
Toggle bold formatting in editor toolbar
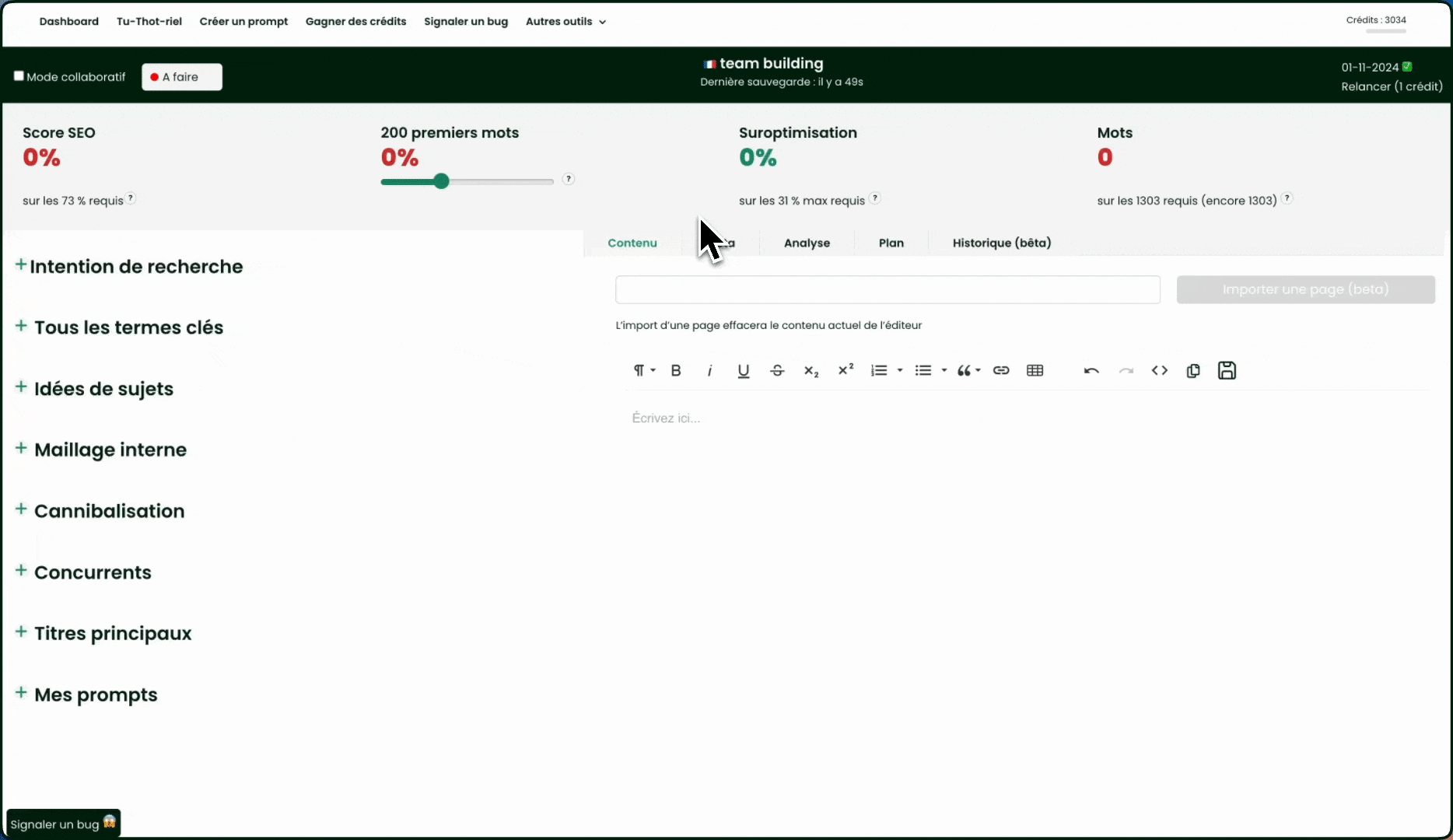676,371
